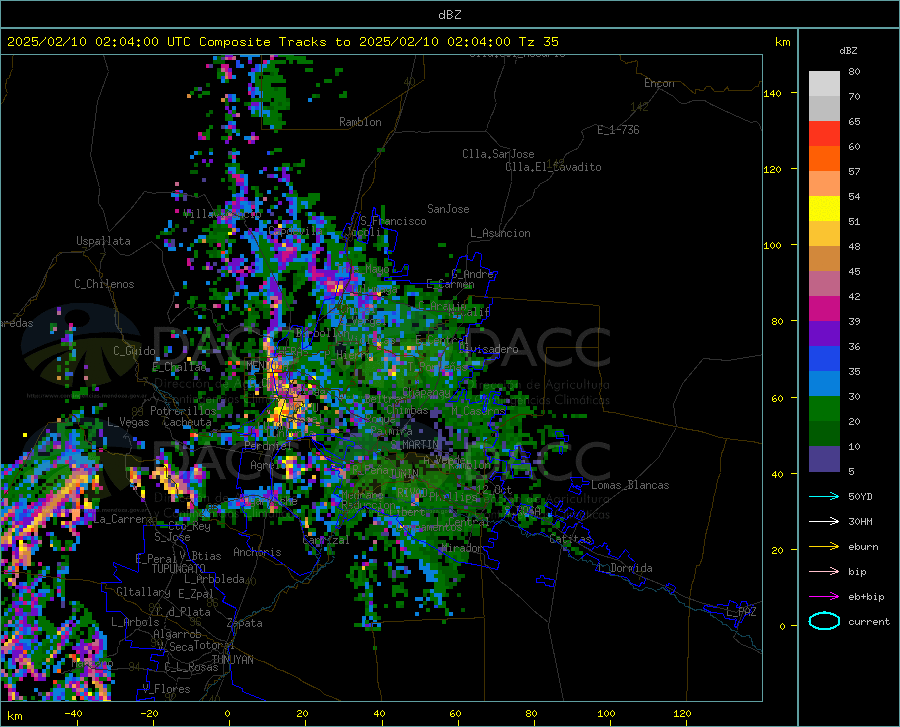Screen dimensions: 900x727
Task: Click the white 30HM arrow in the legend
Action: click(x=824, y=522)
